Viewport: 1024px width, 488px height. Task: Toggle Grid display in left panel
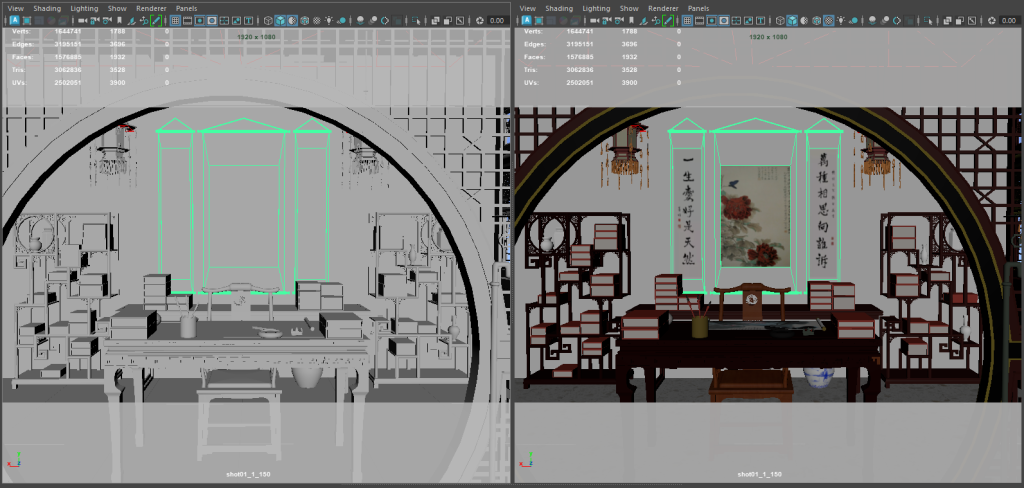tap(175, 20)
